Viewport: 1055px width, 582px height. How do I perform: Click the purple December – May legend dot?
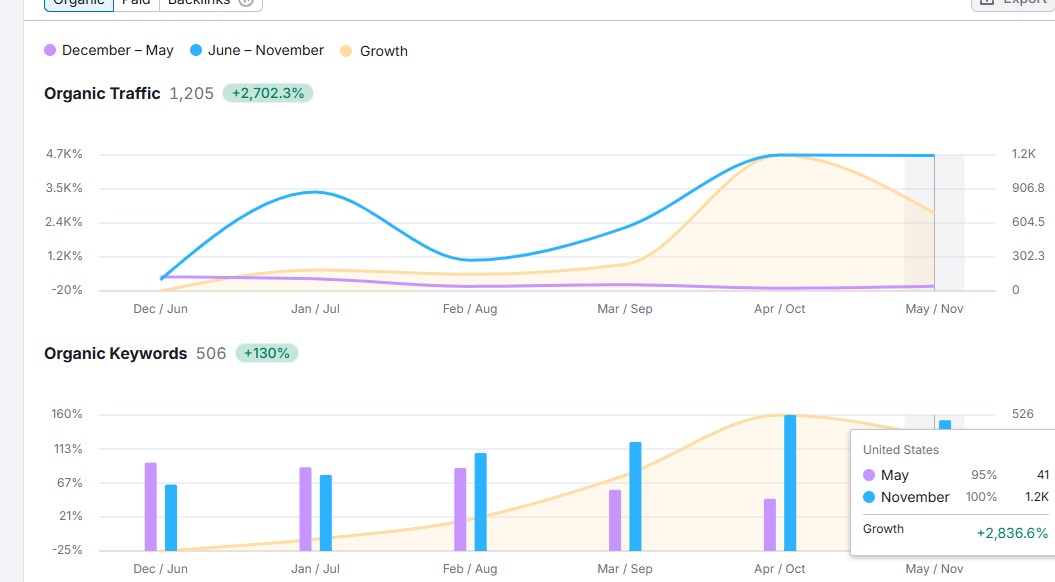click(x=50, y=50)
